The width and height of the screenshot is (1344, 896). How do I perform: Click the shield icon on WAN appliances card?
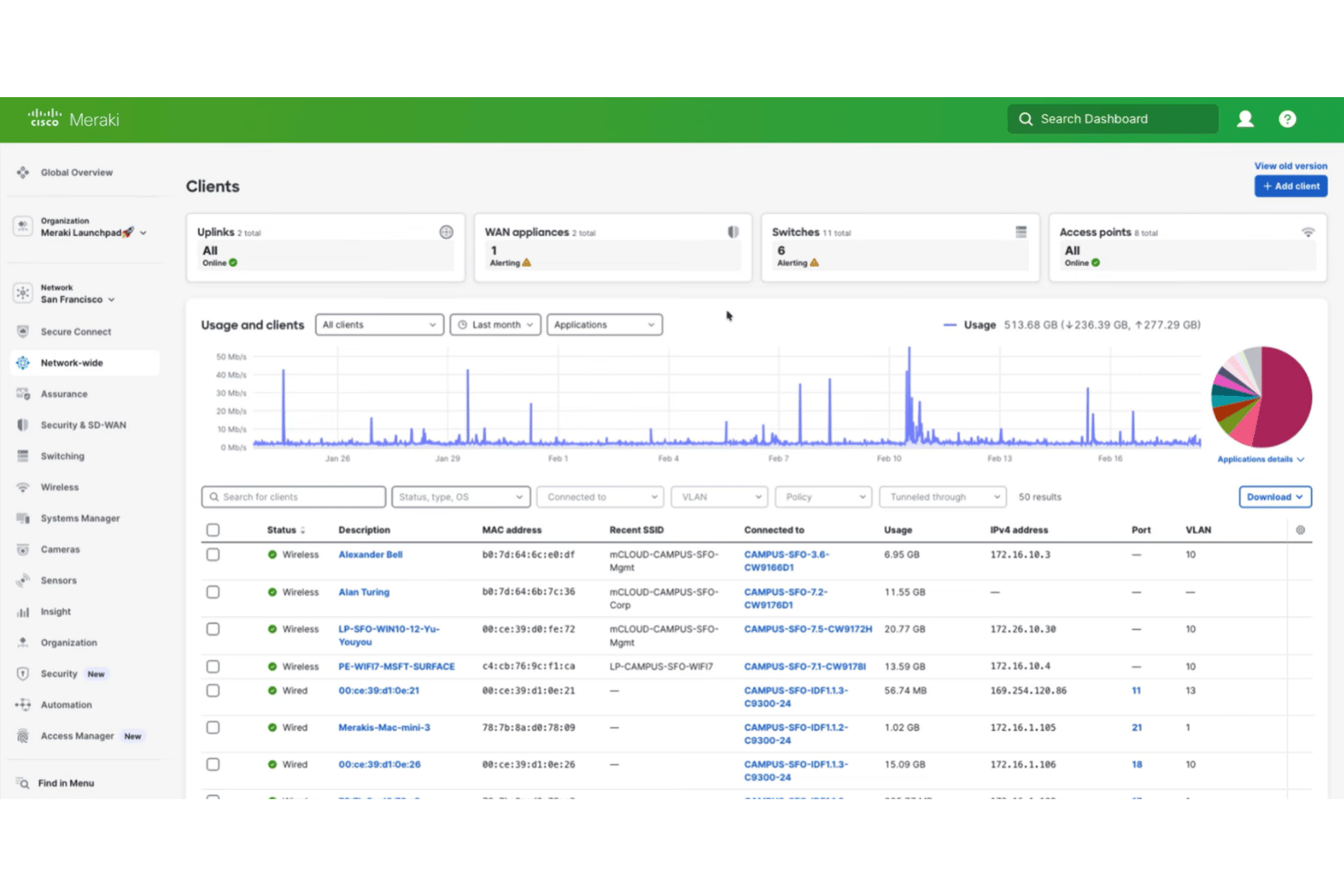pyautogui.click(x=733, y=231)
